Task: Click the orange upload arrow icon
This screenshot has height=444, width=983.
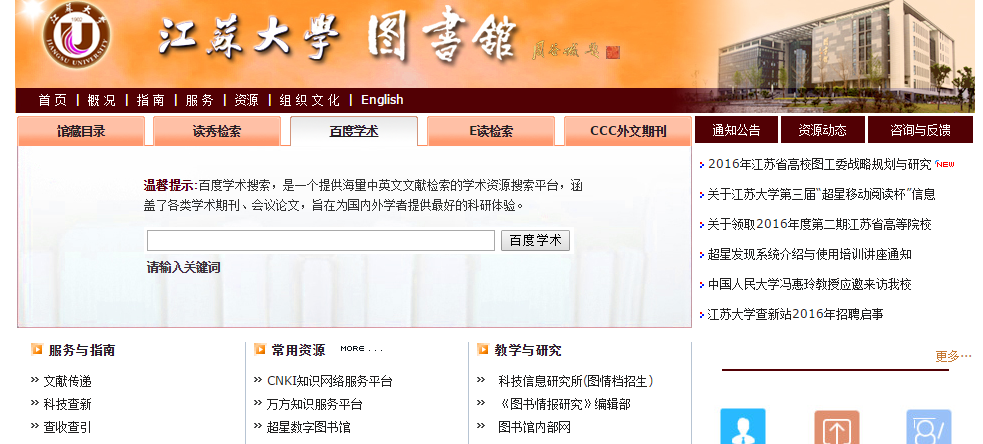Action: tap(836, 427)
